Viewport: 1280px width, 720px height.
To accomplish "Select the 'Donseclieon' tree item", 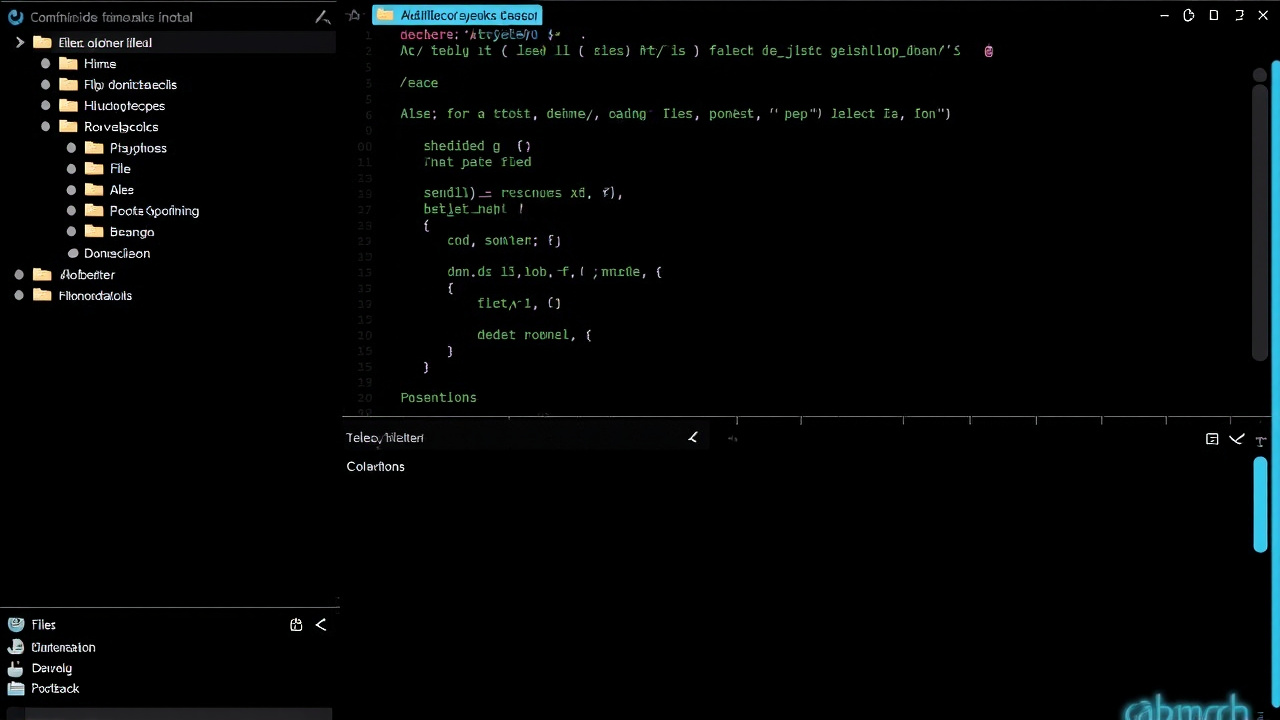I will (x=117, y=254).
